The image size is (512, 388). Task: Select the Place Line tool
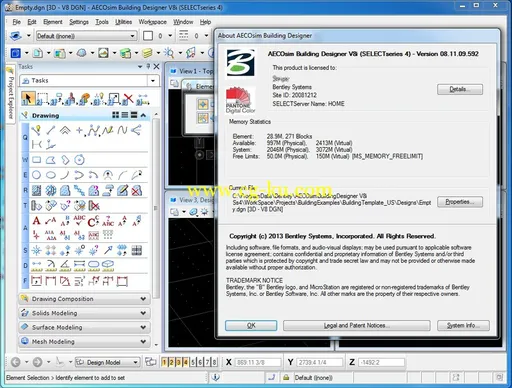pos(51,130)
